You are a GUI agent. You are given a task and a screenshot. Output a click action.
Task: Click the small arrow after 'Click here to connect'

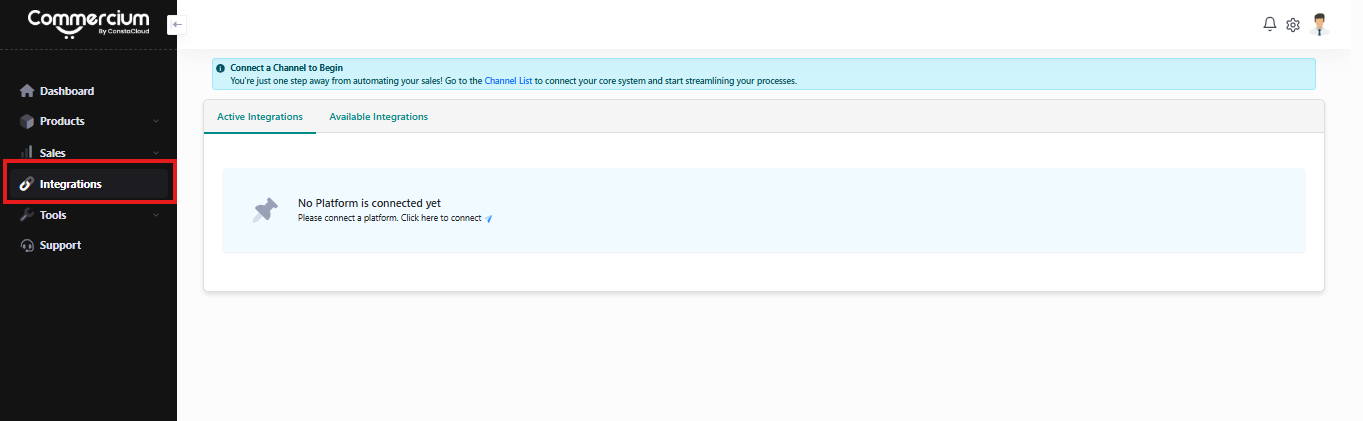click(489, 218)
